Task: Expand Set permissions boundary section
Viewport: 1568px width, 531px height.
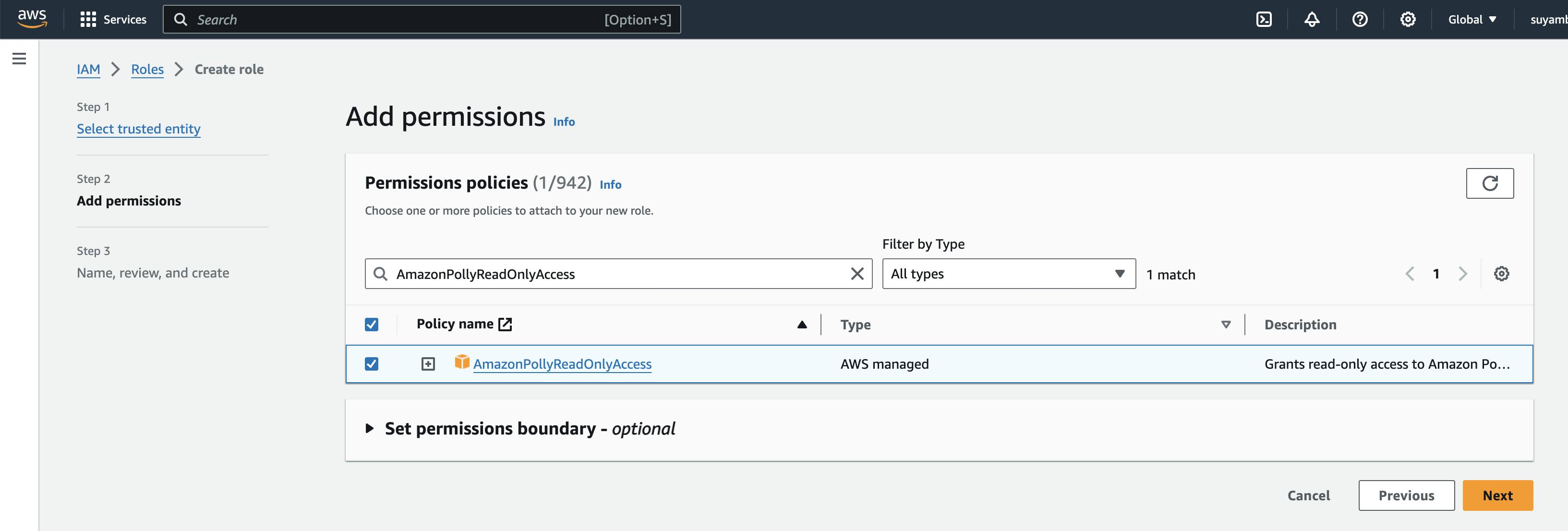Action: click(x=370, y=429)
